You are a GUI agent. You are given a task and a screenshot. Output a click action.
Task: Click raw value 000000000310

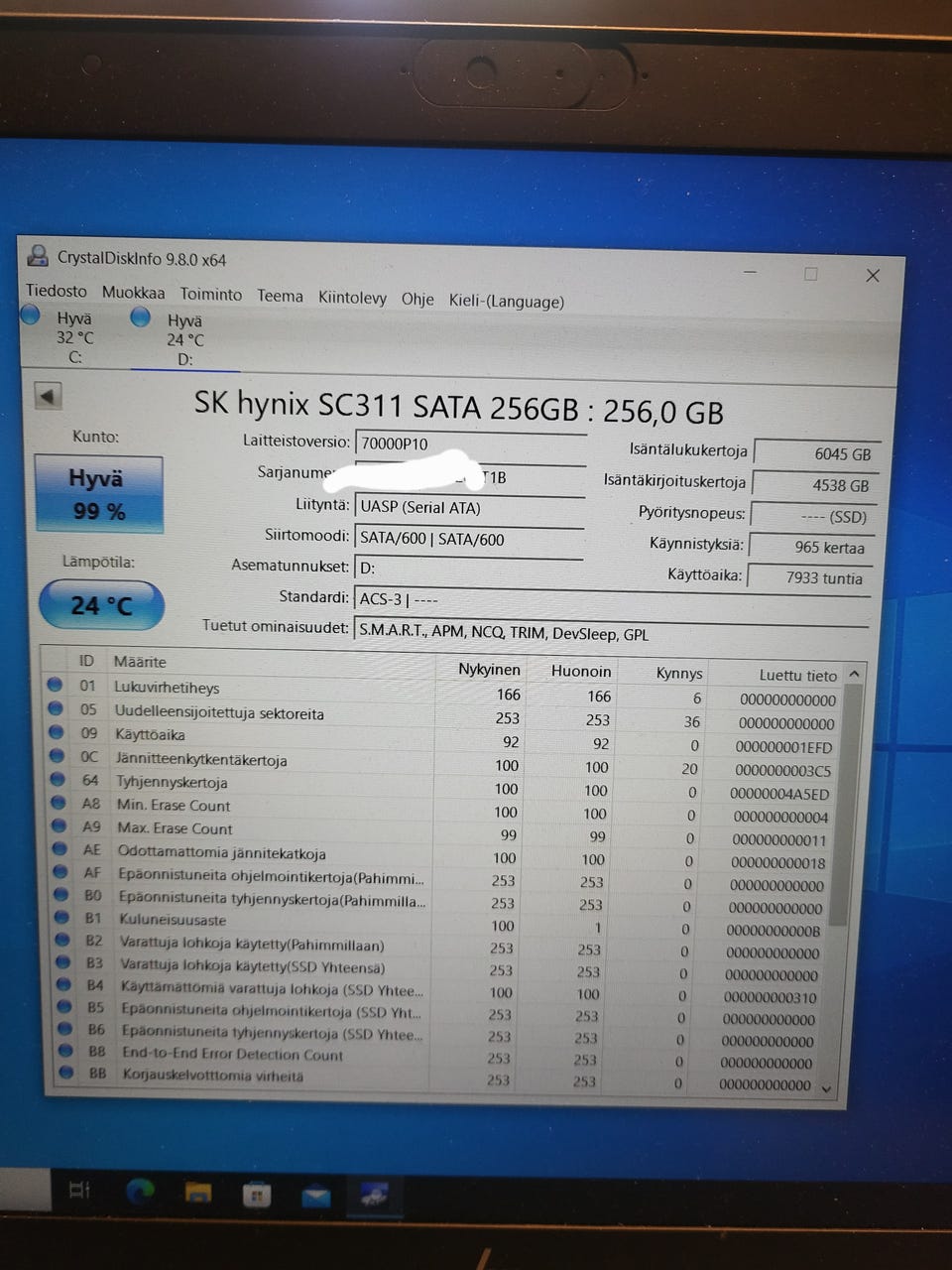[770, 997]
